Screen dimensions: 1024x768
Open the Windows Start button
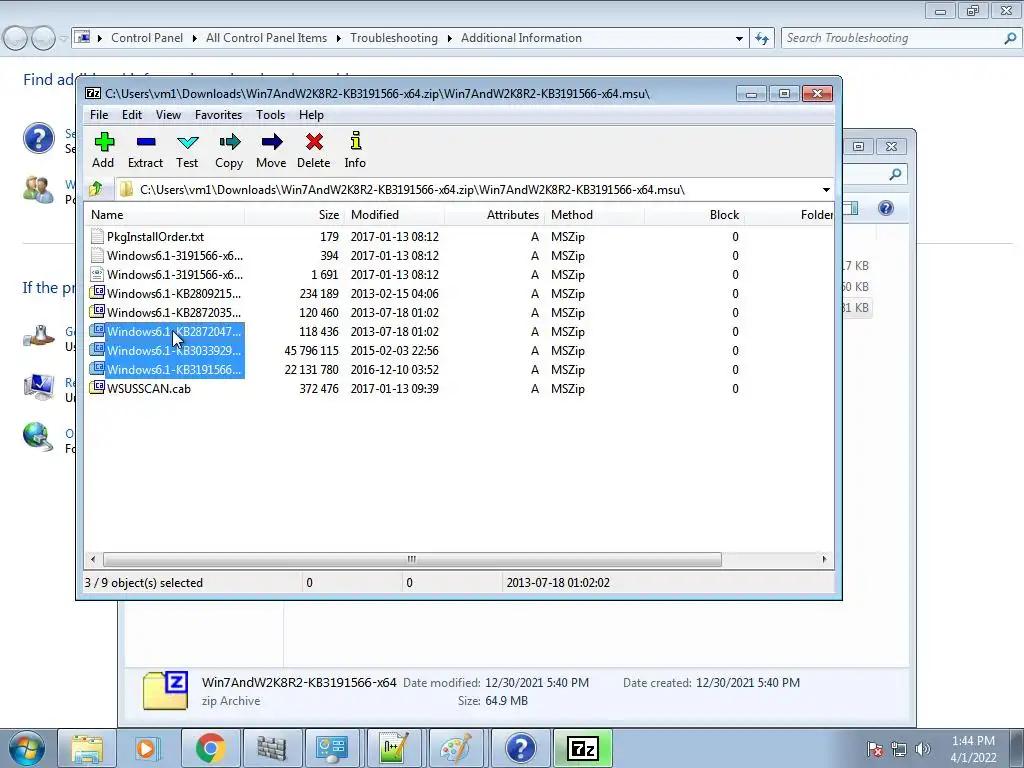tap(26, 748)
